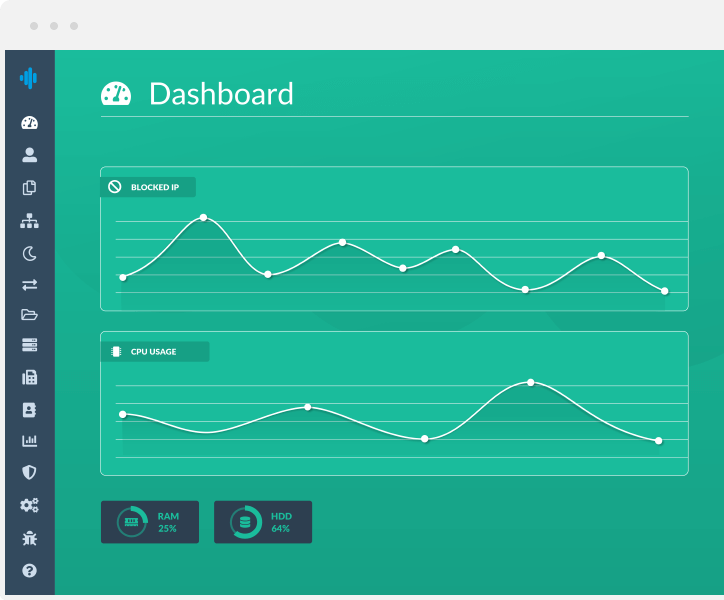Screen dimensions: 724x600
Task: Open the shield security sidebar icon
Action: [30, 472]
